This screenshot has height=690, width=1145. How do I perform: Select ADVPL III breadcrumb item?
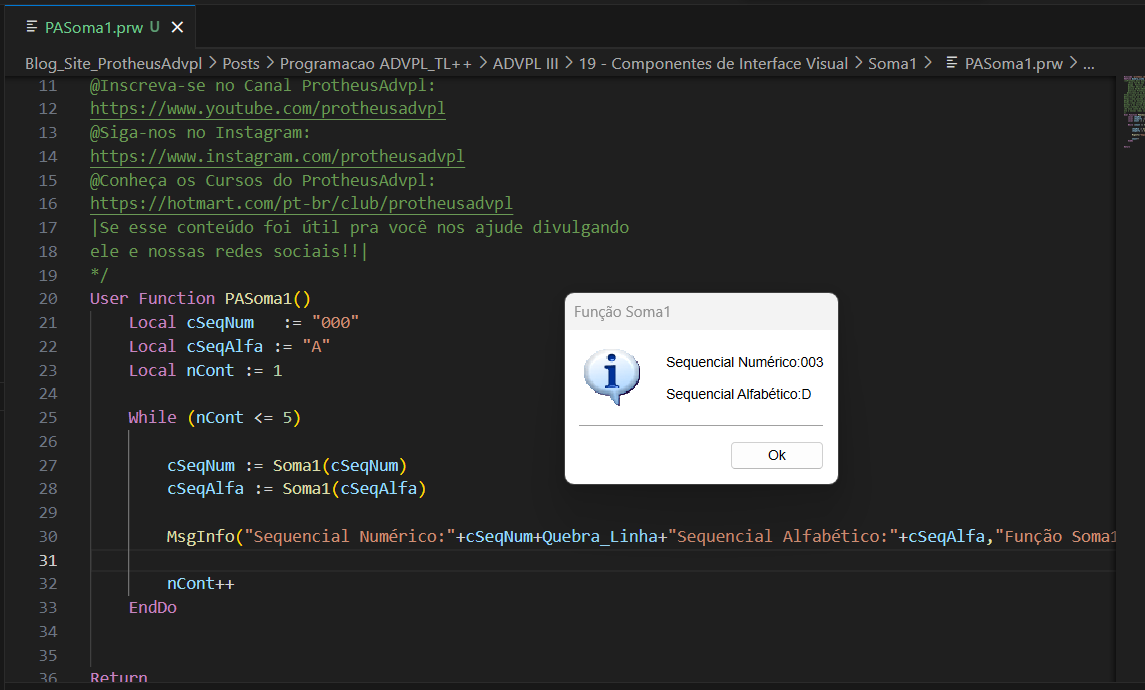pos(525,64)
